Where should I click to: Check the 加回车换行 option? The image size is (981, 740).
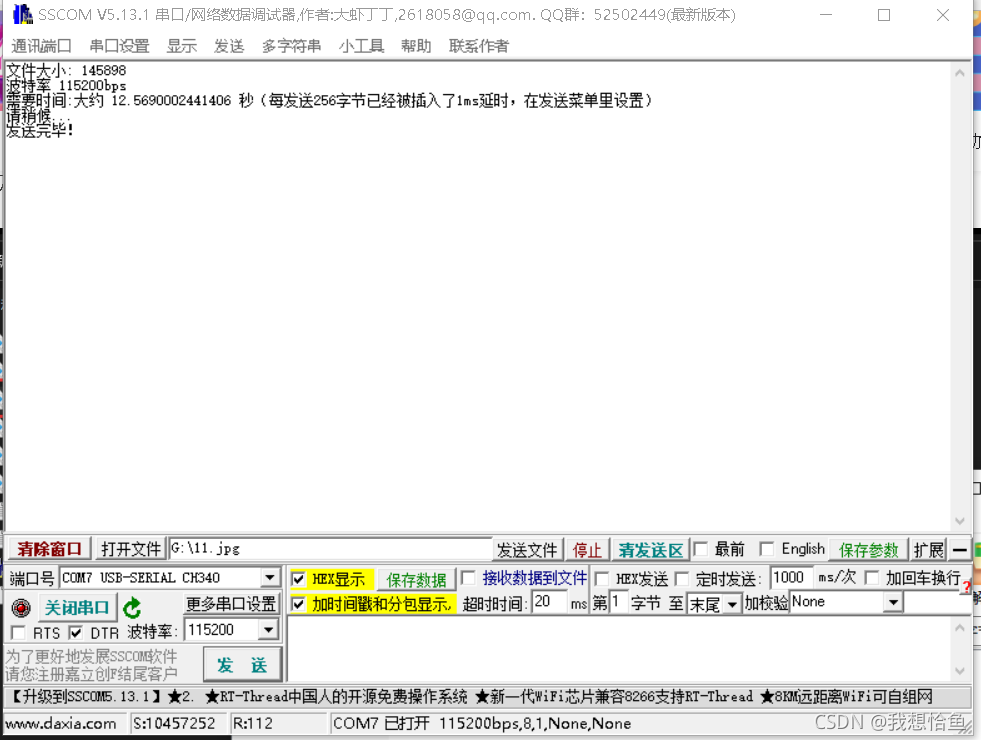(872, 578)
